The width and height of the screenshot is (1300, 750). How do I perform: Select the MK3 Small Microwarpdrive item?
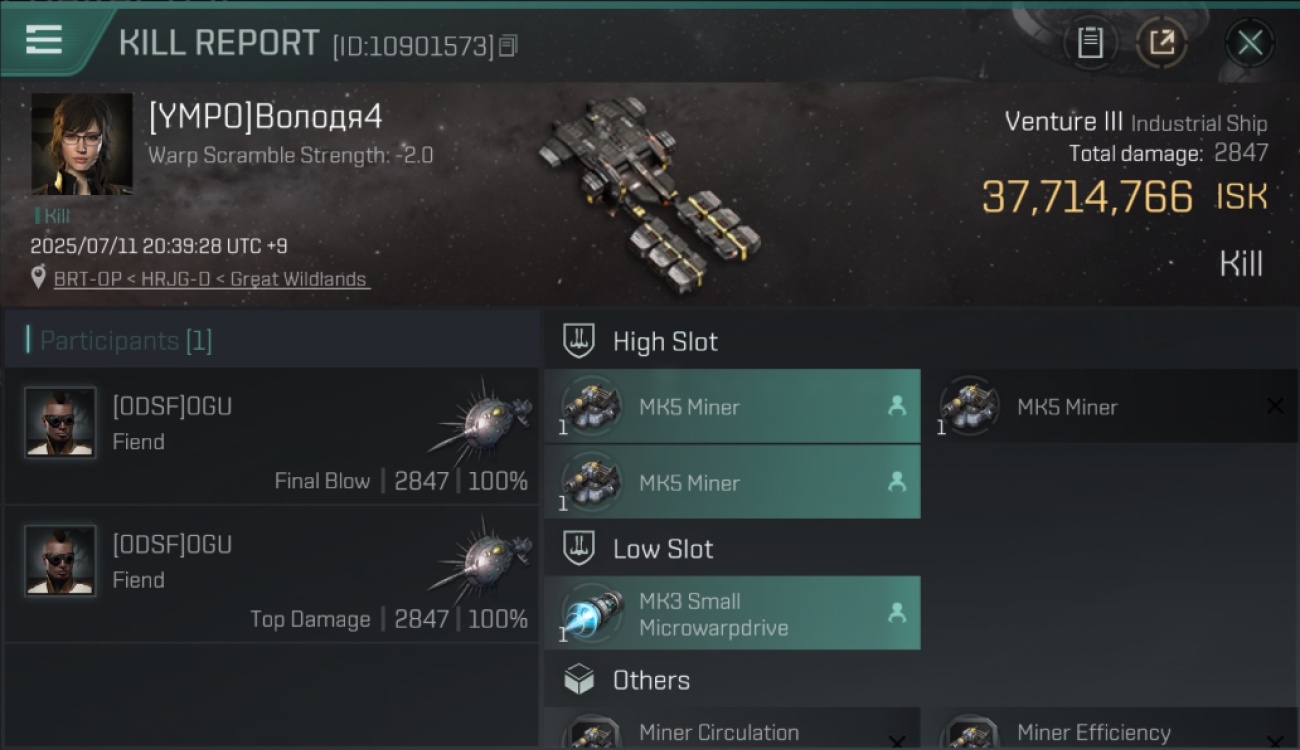[732, 614]
